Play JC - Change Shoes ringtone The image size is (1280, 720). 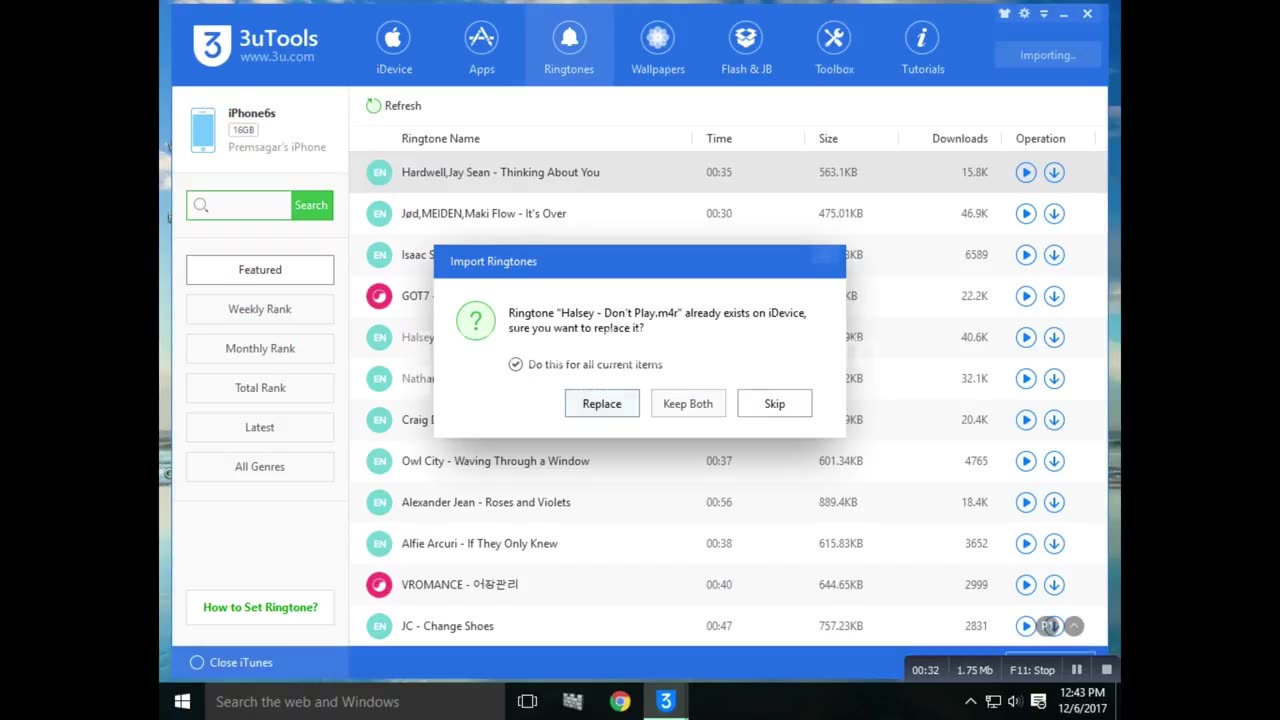1026,626
